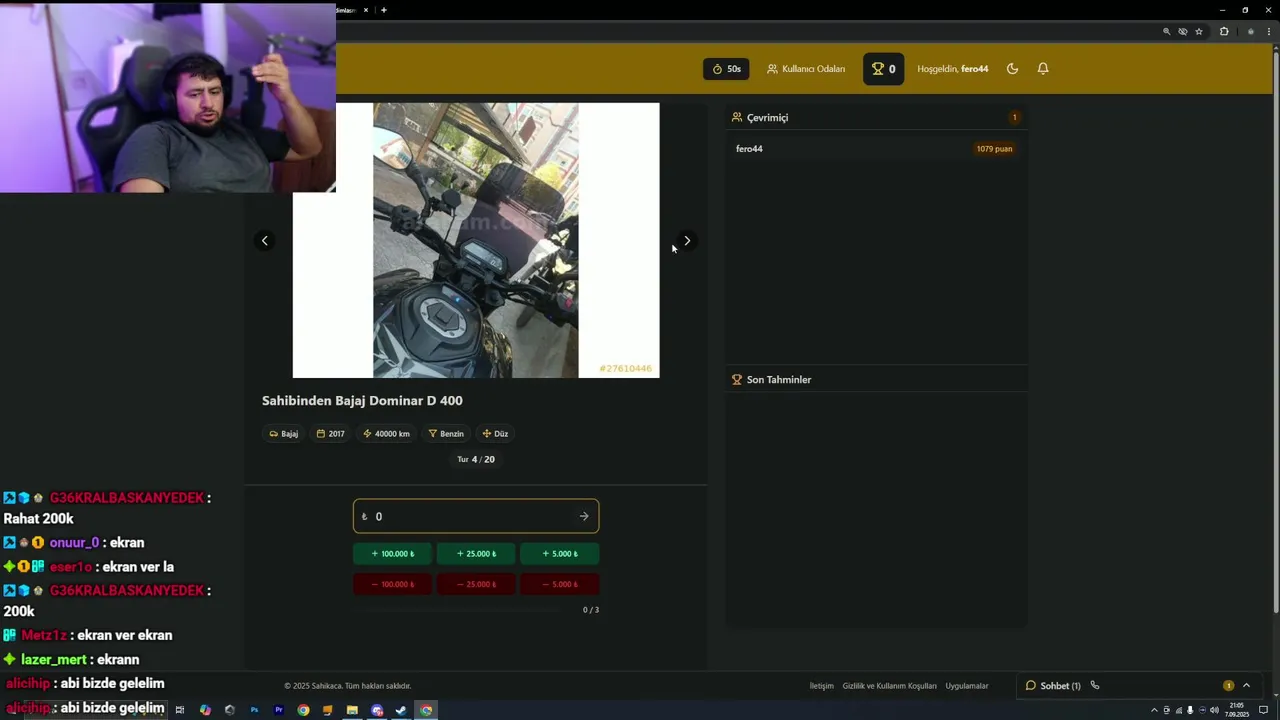The height and width of the screenshot is (720, 1280).
Task: Open a new browser tab
Action: 384,10
